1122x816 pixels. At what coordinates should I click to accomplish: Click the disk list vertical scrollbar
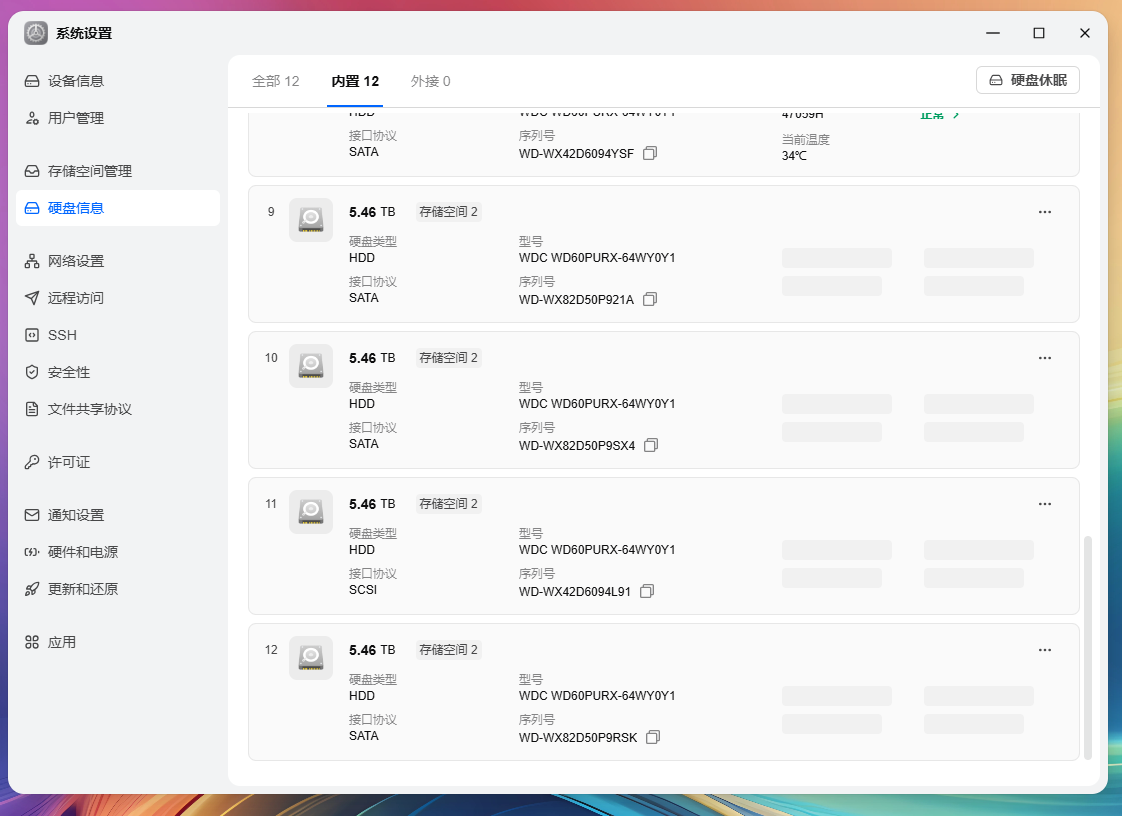point(1088,646)
